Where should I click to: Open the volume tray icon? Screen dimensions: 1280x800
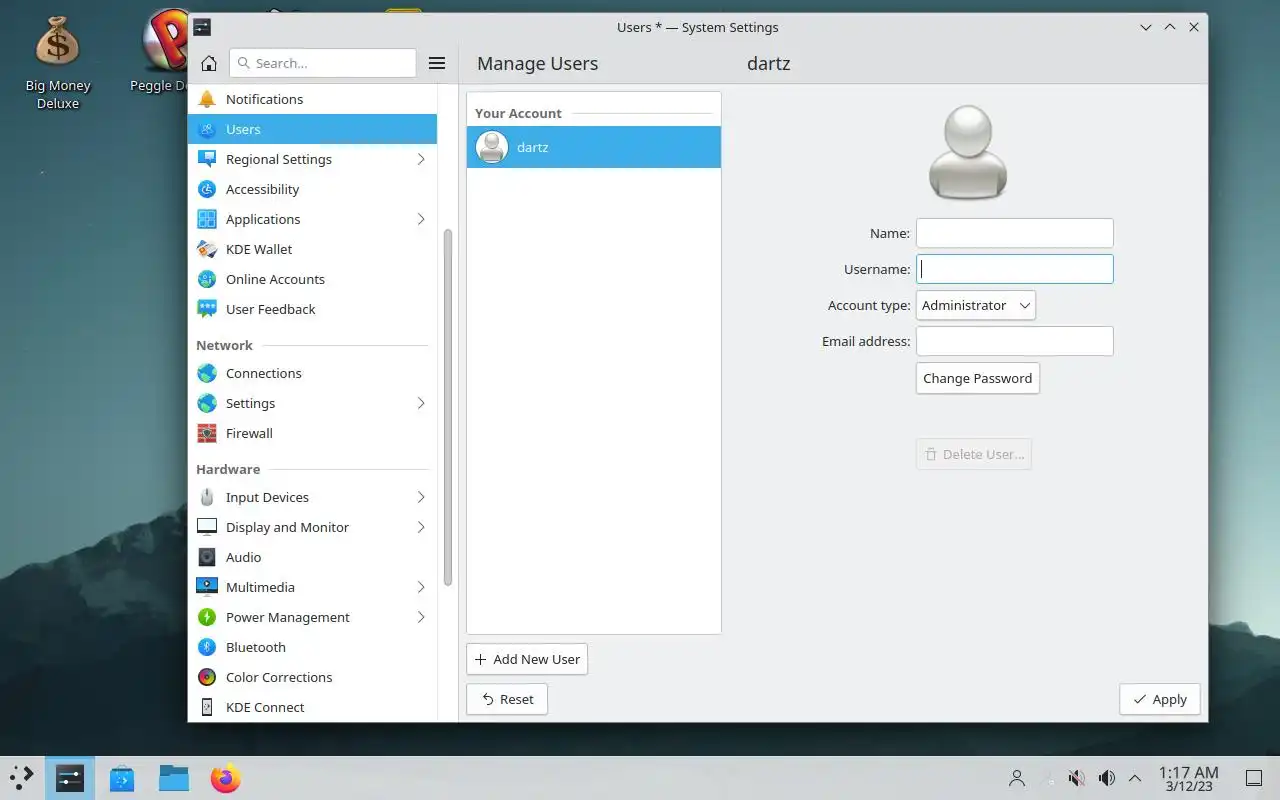click(x=1107, y=778)
